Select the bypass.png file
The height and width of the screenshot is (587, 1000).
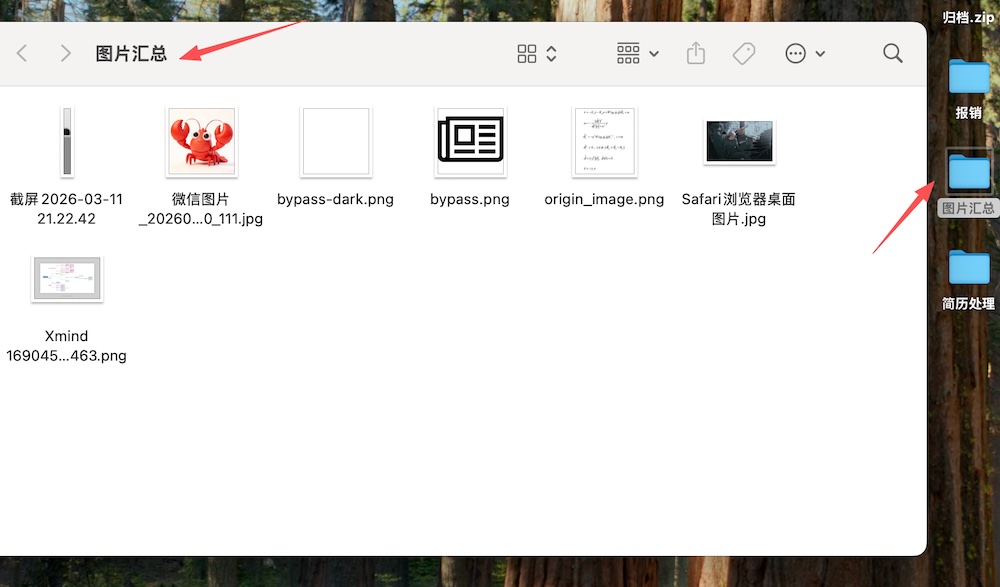coord(470,141)
